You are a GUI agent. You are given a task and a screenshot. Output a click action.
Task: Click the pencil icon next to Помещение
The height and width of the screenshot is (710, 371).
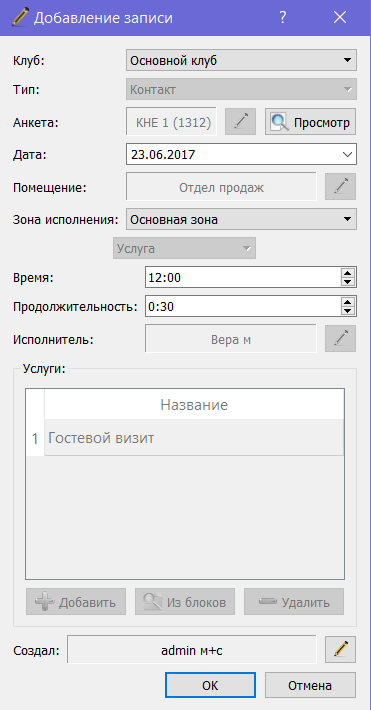coord(340,187)
